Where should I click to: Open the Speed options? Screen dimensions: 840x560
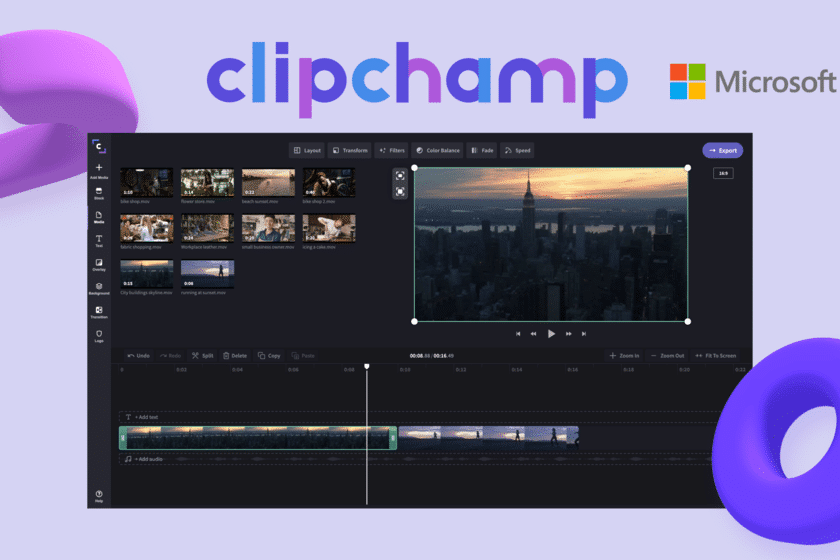[517, 151]
